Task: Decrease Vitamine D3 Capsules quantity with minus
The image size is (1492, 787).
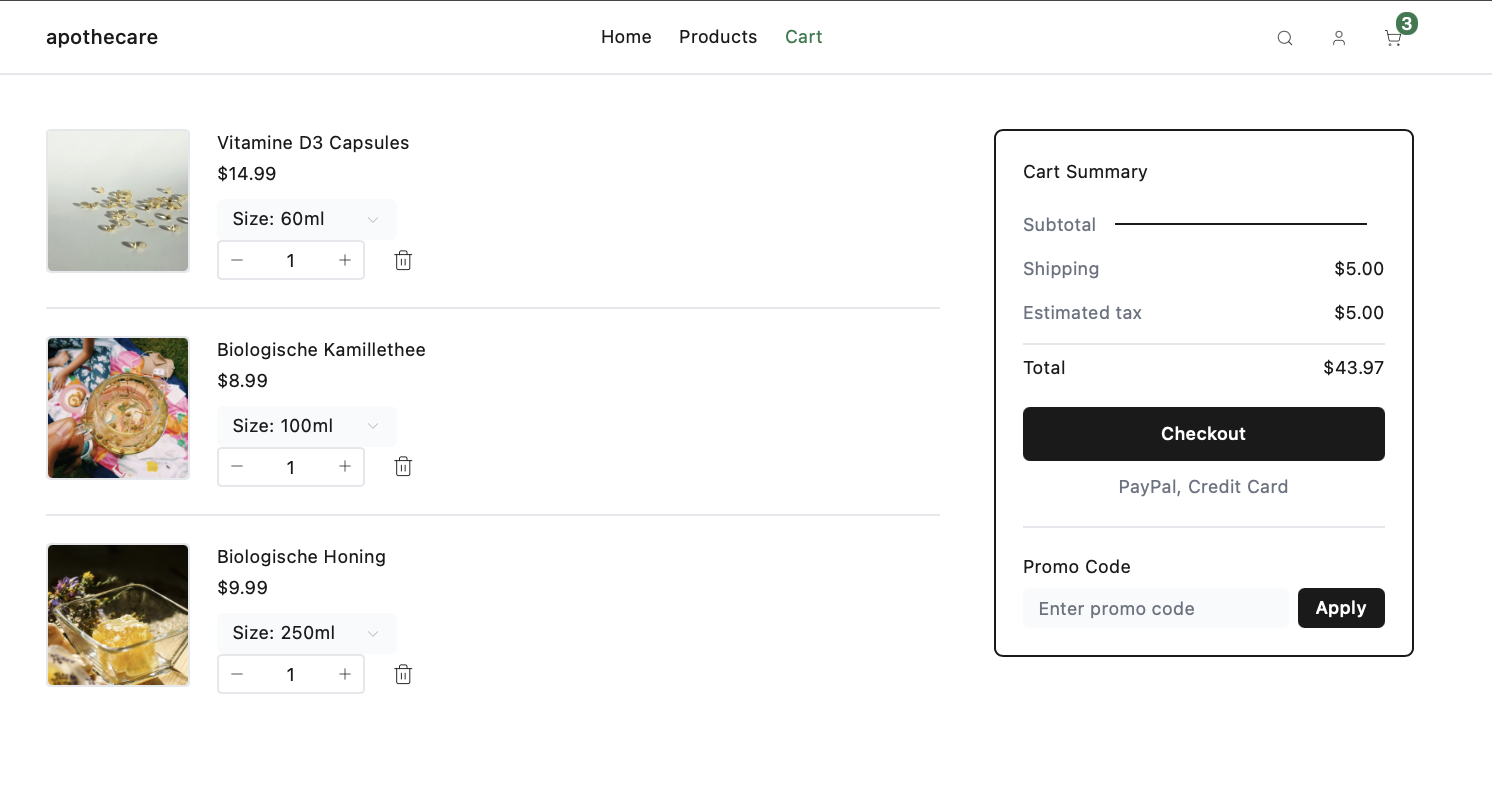Action: 237,260
